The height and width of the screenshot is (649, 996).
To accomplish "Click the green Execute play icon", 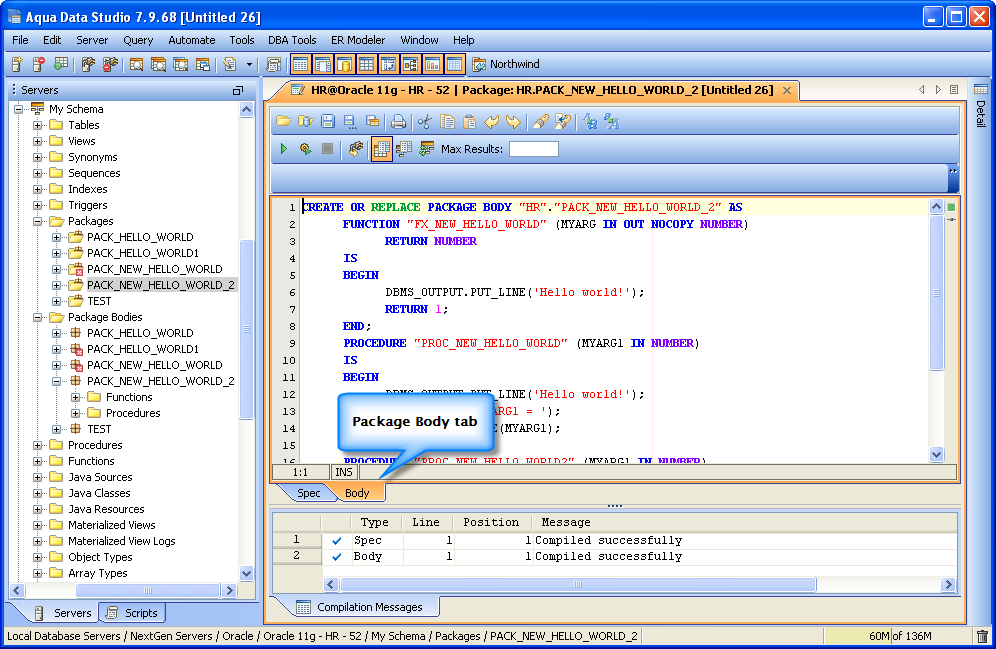I will tap(284, 149).
